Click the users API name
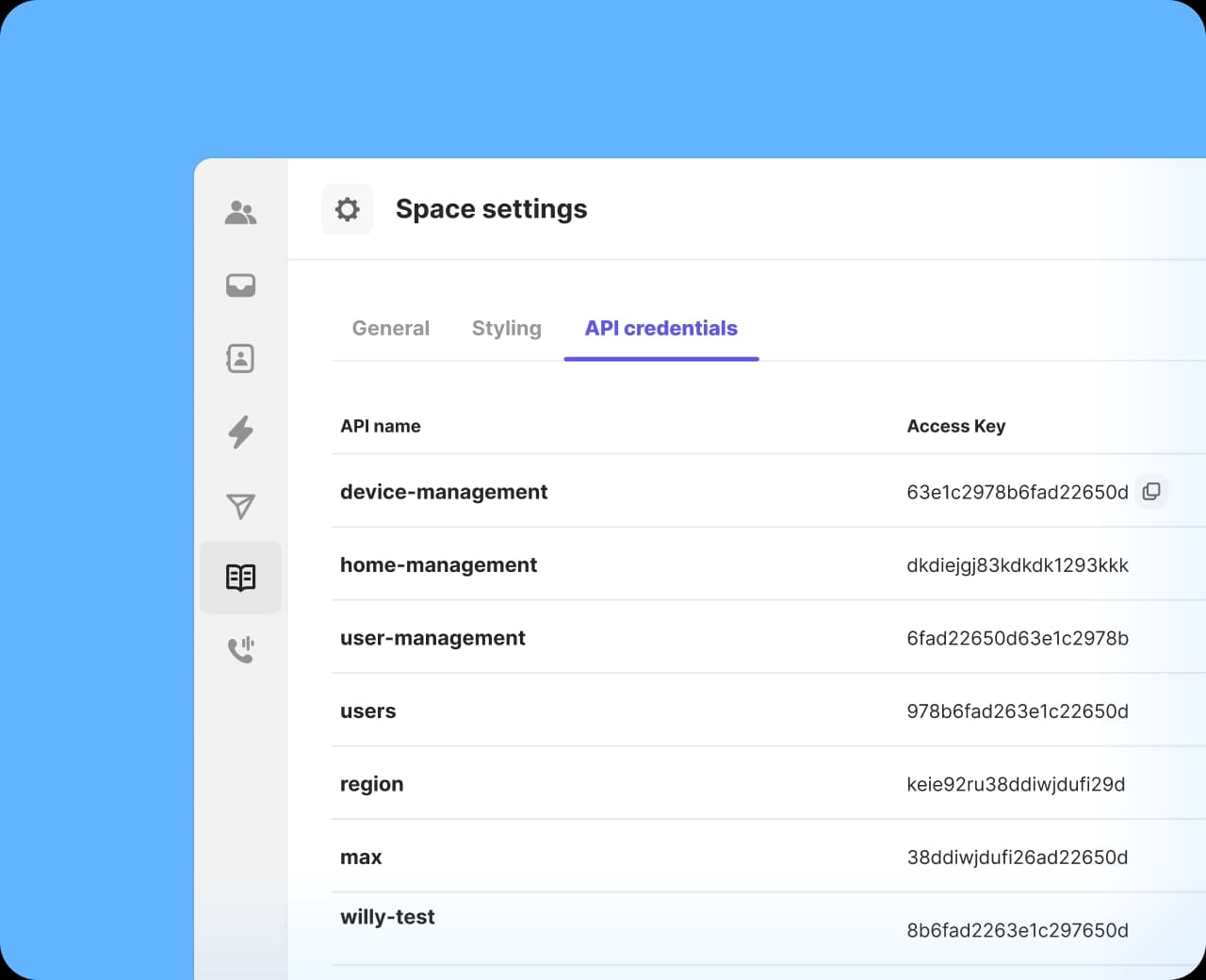The height and width of the screenshot is (980, 1206). tap(367, 711)
